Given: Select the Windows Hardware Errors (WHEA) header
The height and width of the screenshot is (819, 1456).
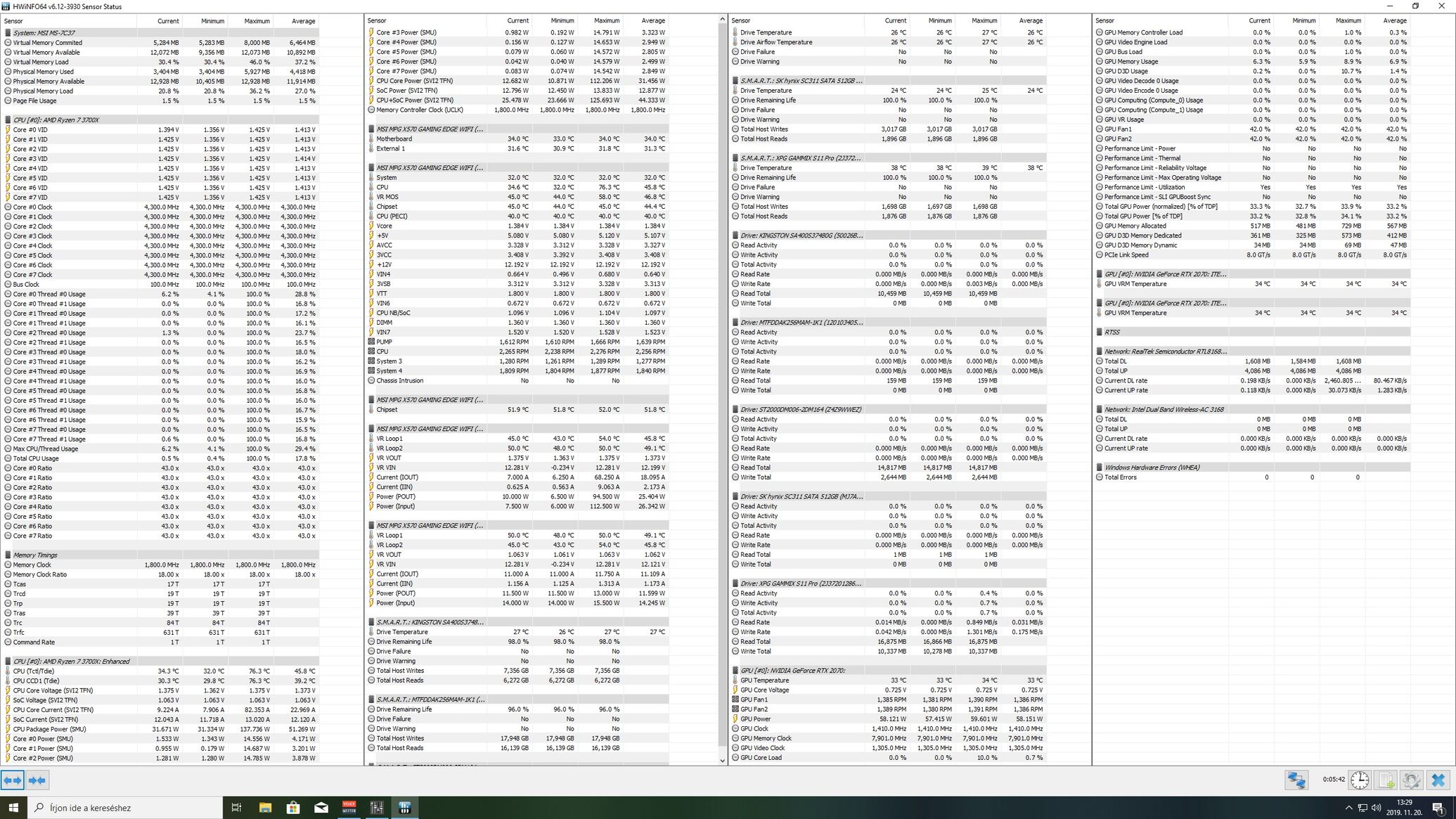Looking at the screenshot, I should [x=1252, y=467].
